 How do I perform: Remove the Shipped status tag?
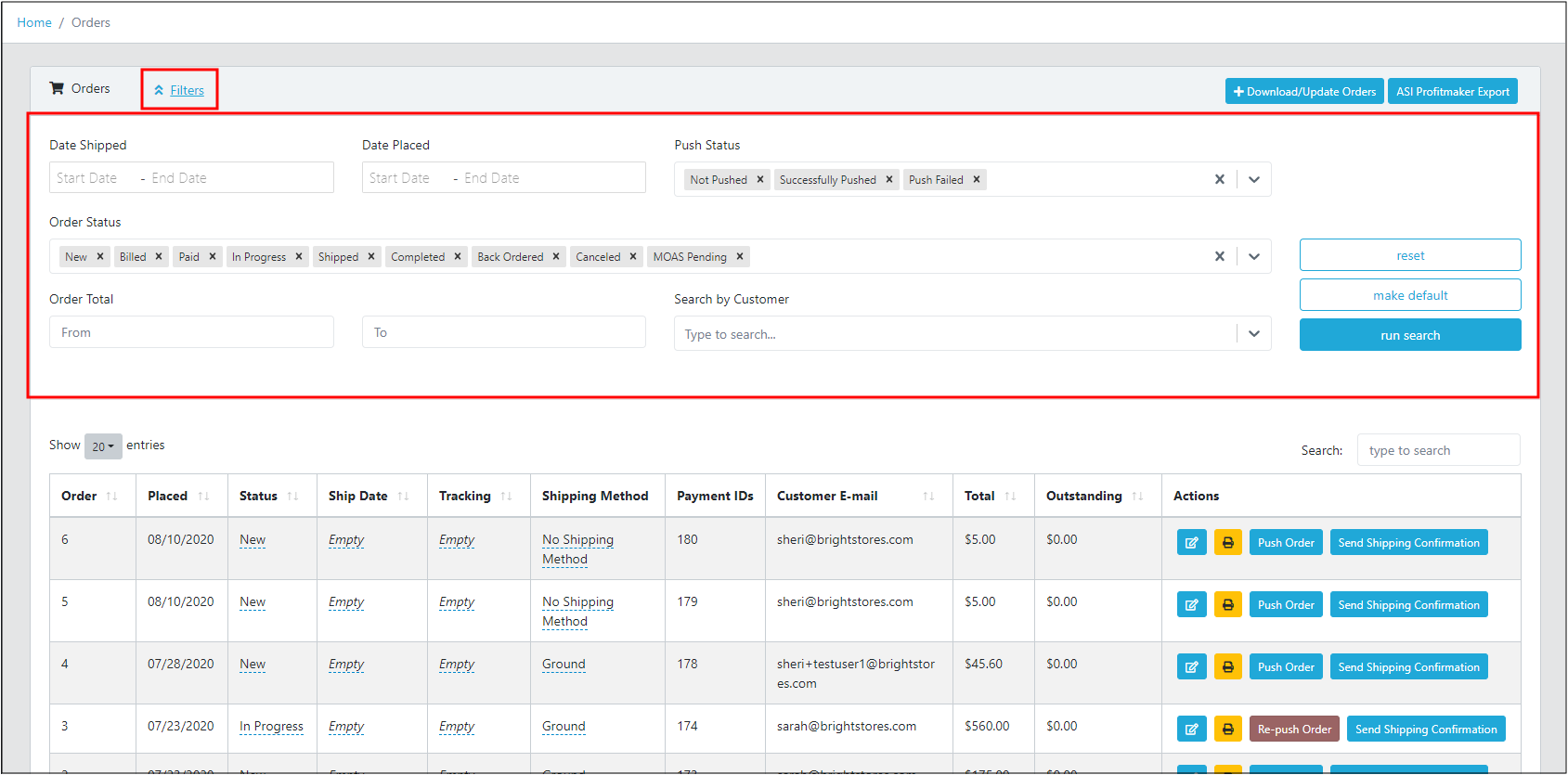click(x=371, y=257)
